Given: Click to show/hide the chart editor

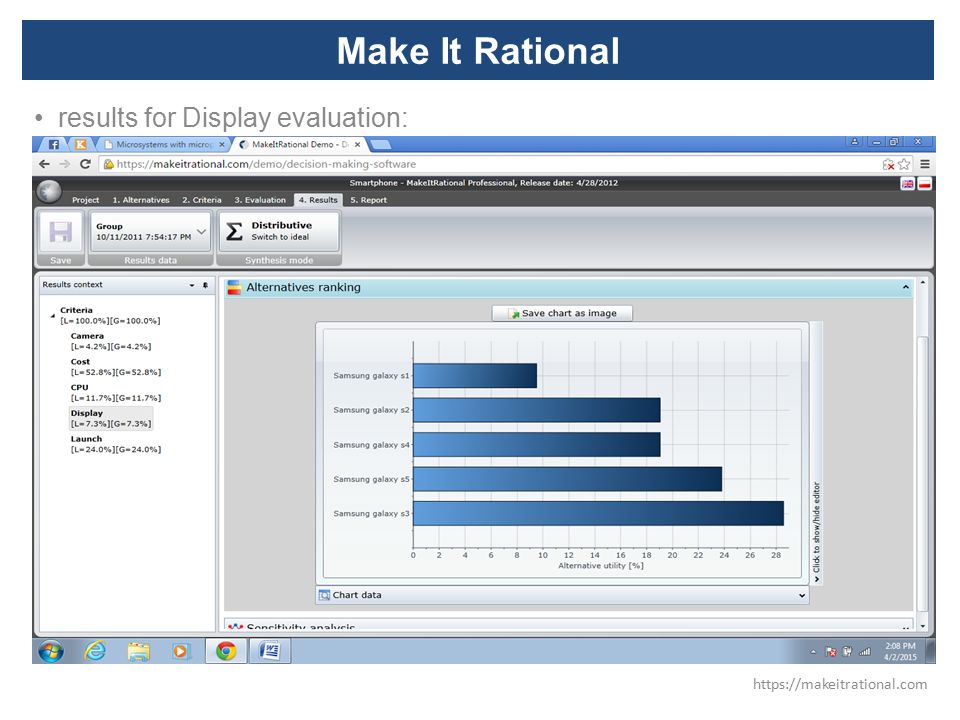Looking at the screenshot, I should tap(816, 531).
